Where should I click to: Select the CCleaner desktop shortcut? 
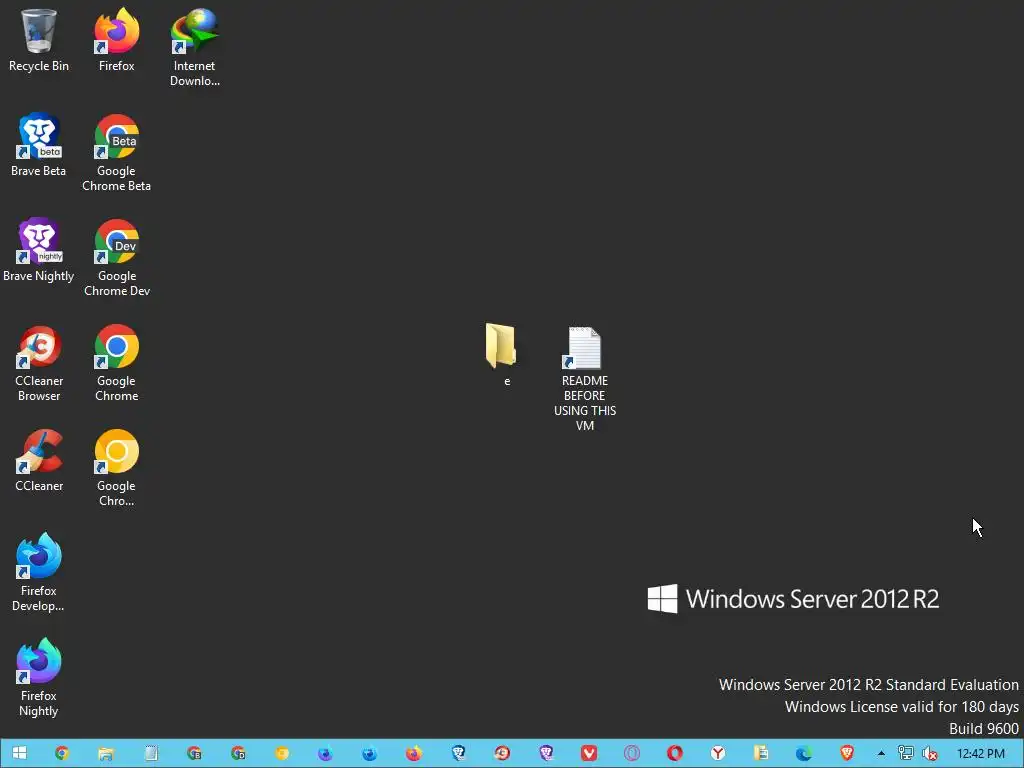39,460
